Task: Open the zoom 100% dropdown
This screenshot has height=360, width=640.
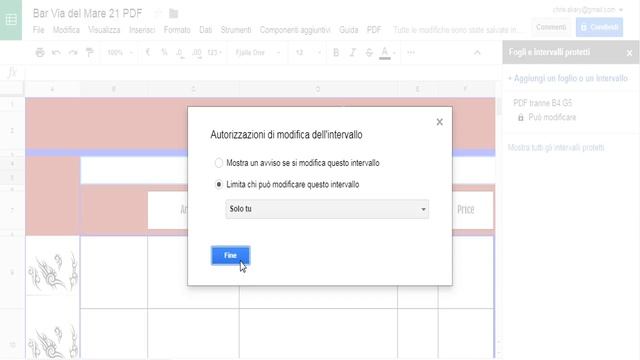Action: point(120,53)
